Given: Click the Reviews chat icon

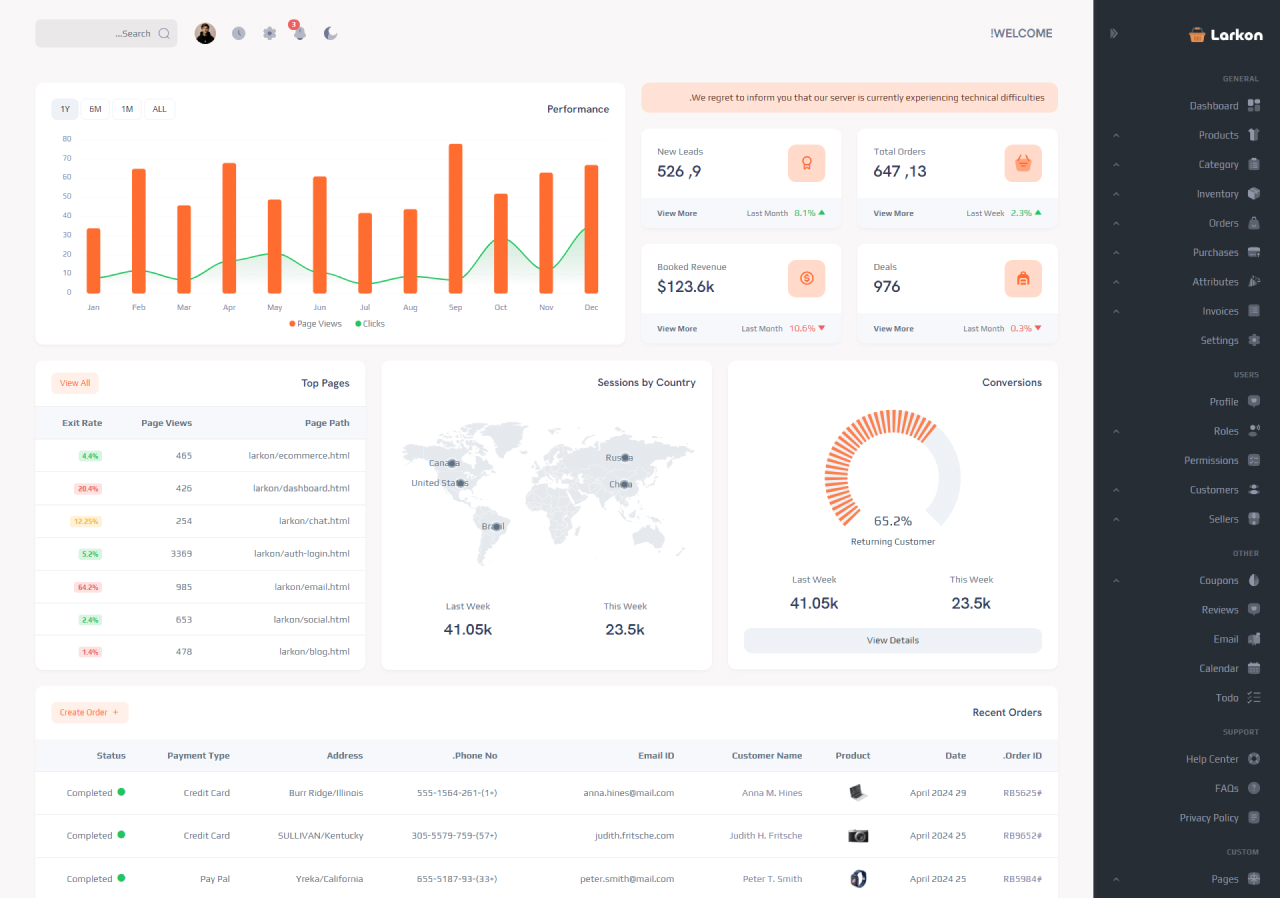Looking at the screenshot, I should [x=1254, y=610].
